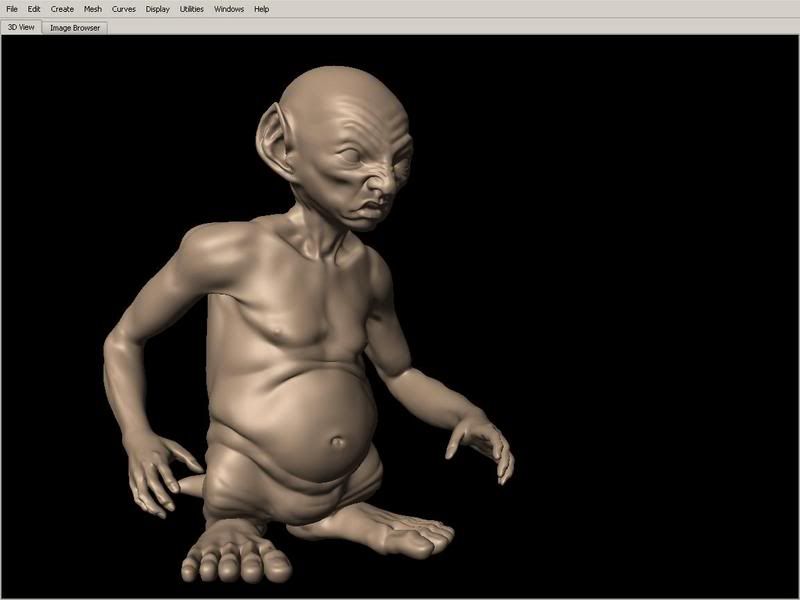Image resolution: width=800 pixels, height=600 pixels.
Task: Open the File menu
Action: click(12, 9)
